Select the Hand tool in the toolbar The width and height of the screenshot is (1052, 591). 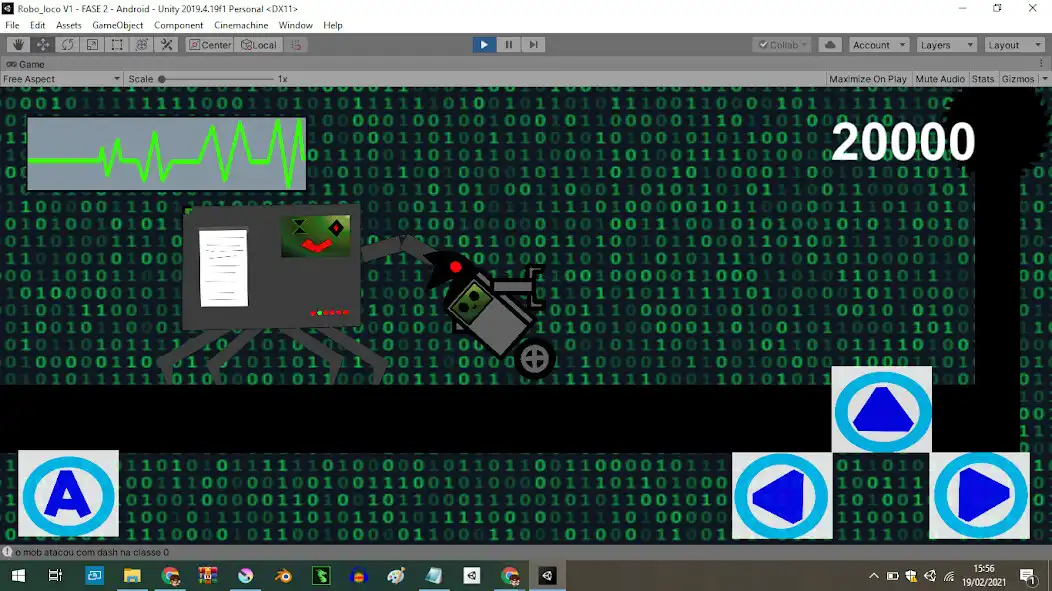pos(17,44)
